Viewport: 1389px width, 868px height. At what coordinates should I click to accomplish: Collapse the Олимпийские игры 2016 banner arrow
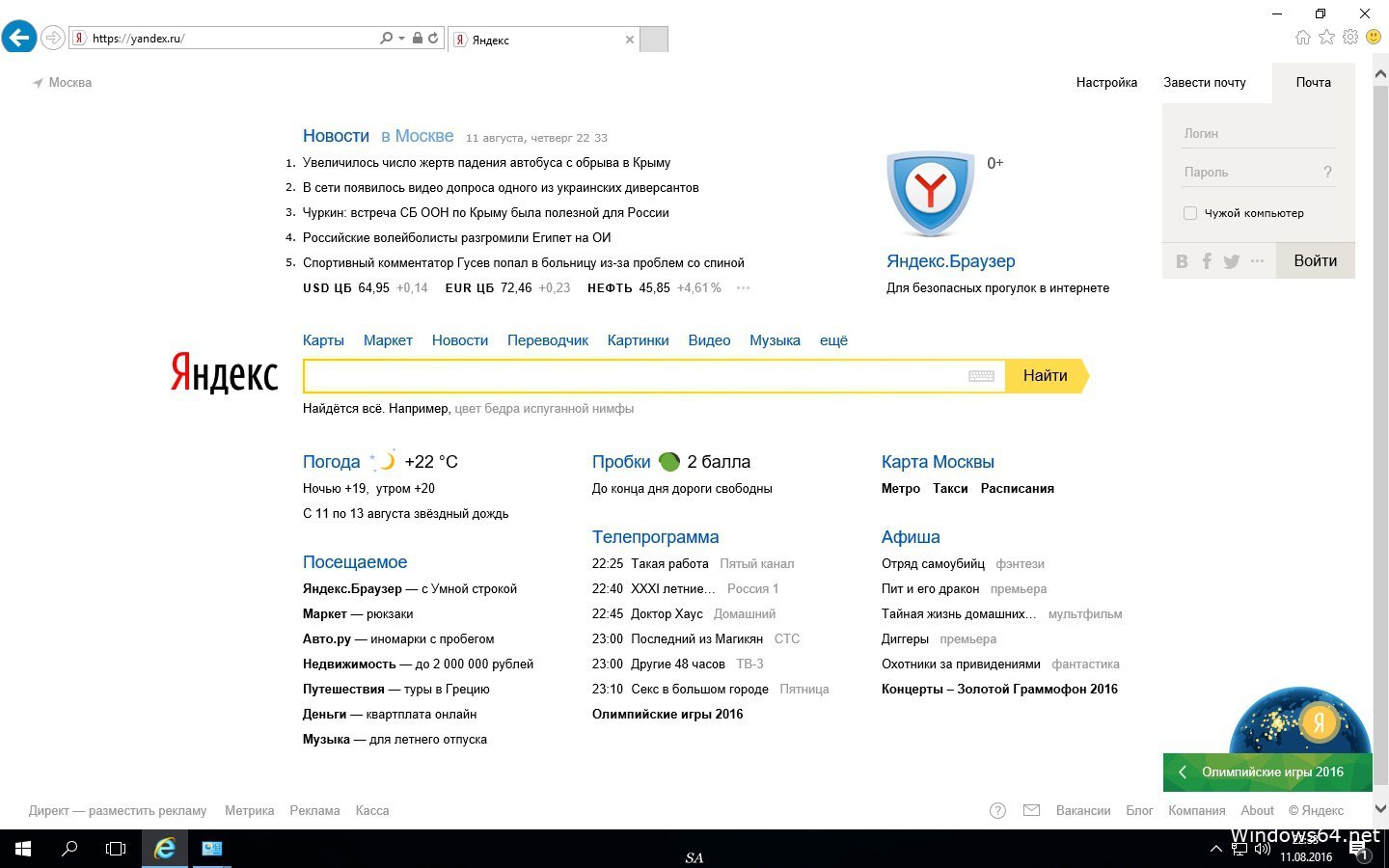coord(1183,773)
